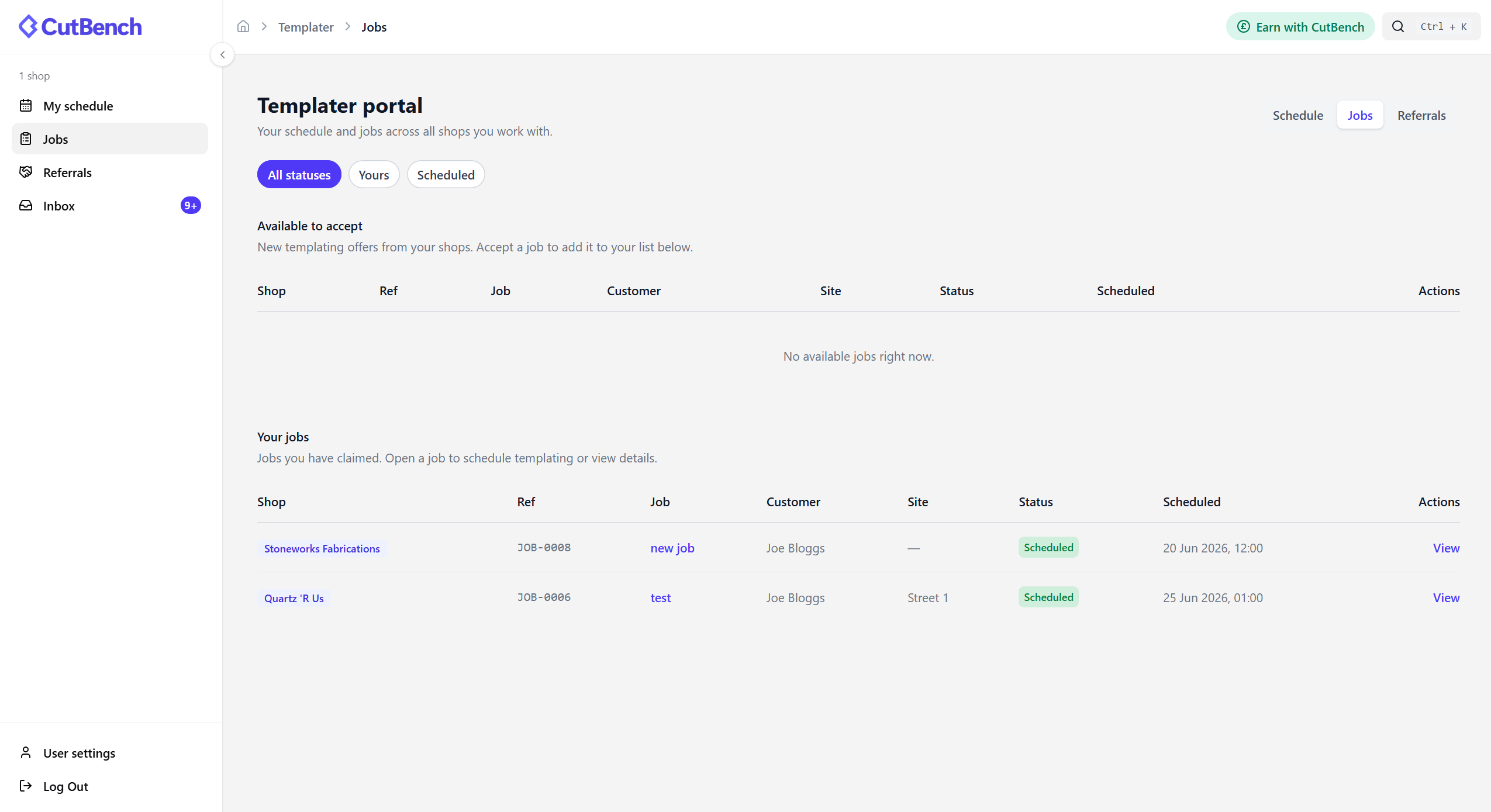Open the 'new job' job link

(672, 548)
